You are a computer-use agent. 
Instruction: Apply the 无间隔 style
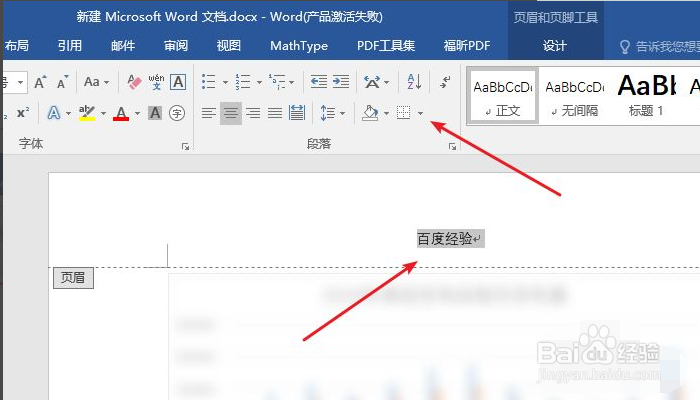tap(575, 95)
